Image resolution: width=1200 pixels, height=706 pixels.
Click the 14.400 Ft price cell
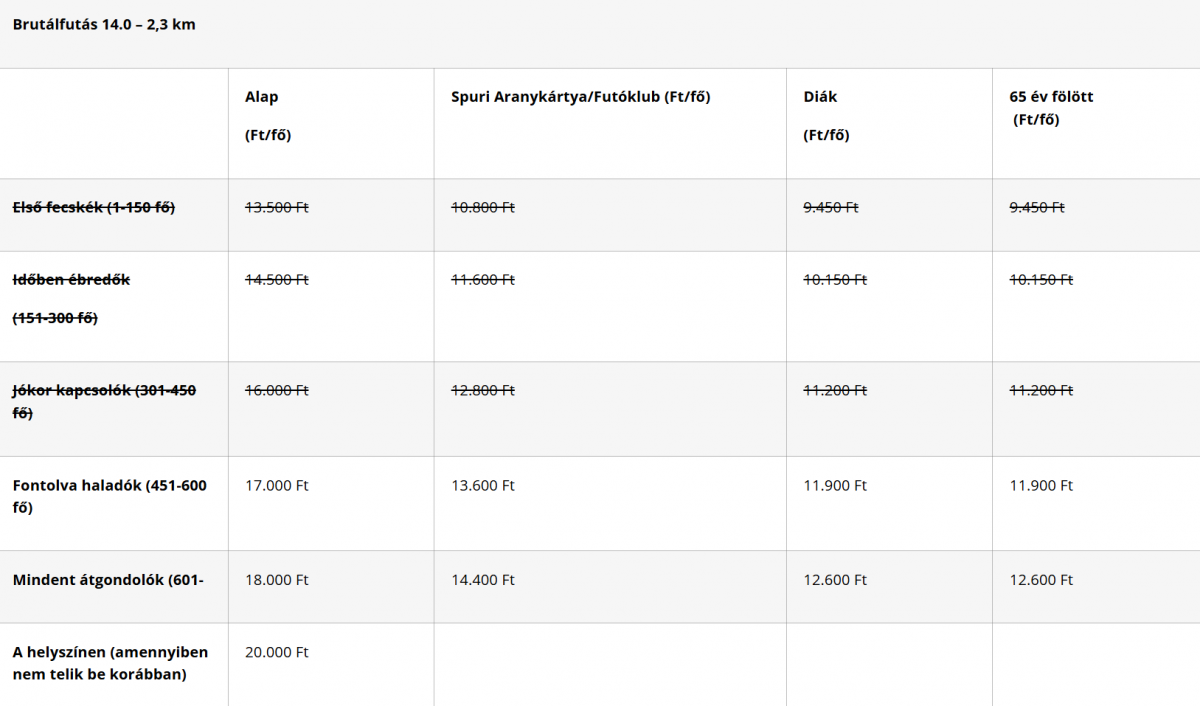(x=483, y=580)
